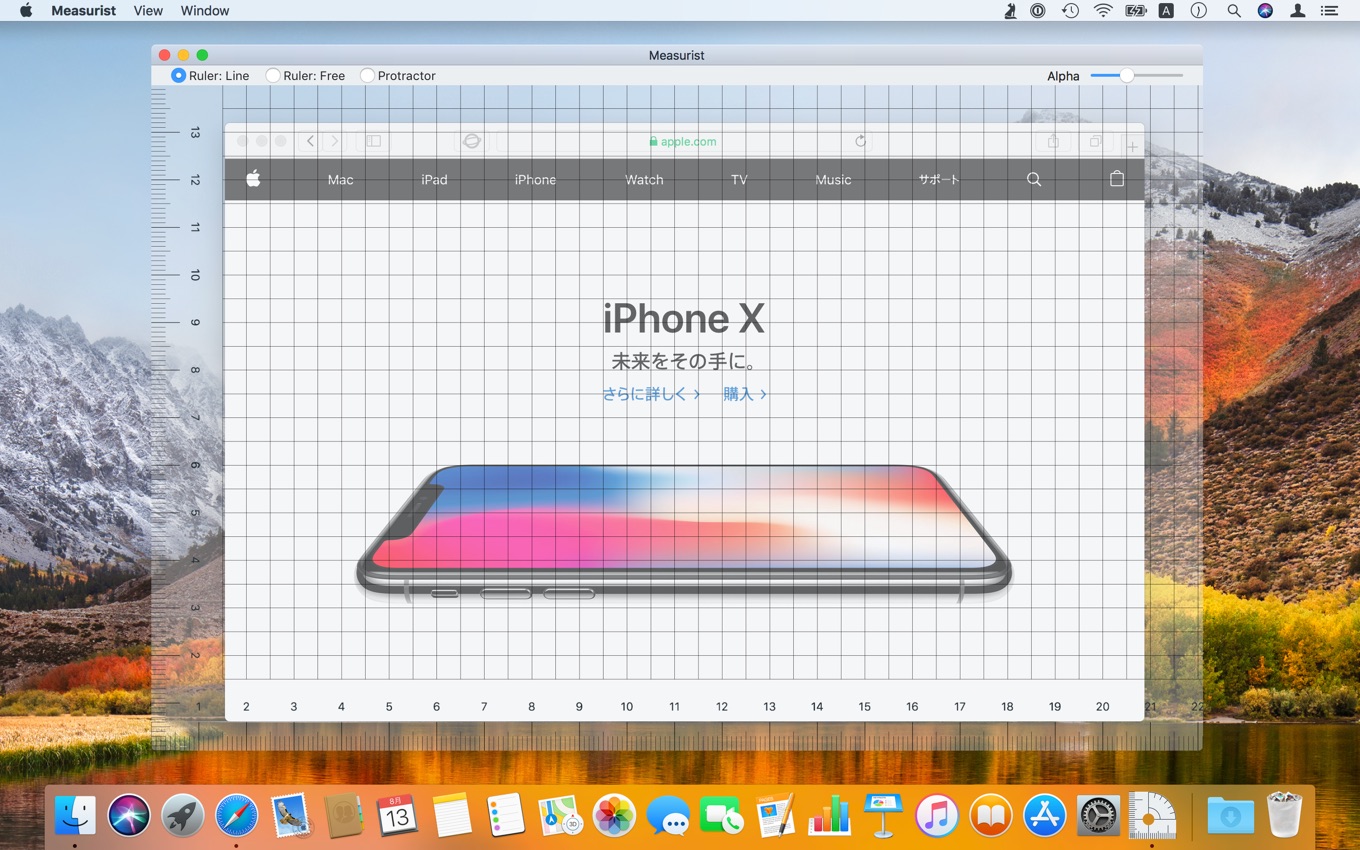Launch Siri from the Dock
Viewport: 1360px width, 850px height.
pos(129,816)
